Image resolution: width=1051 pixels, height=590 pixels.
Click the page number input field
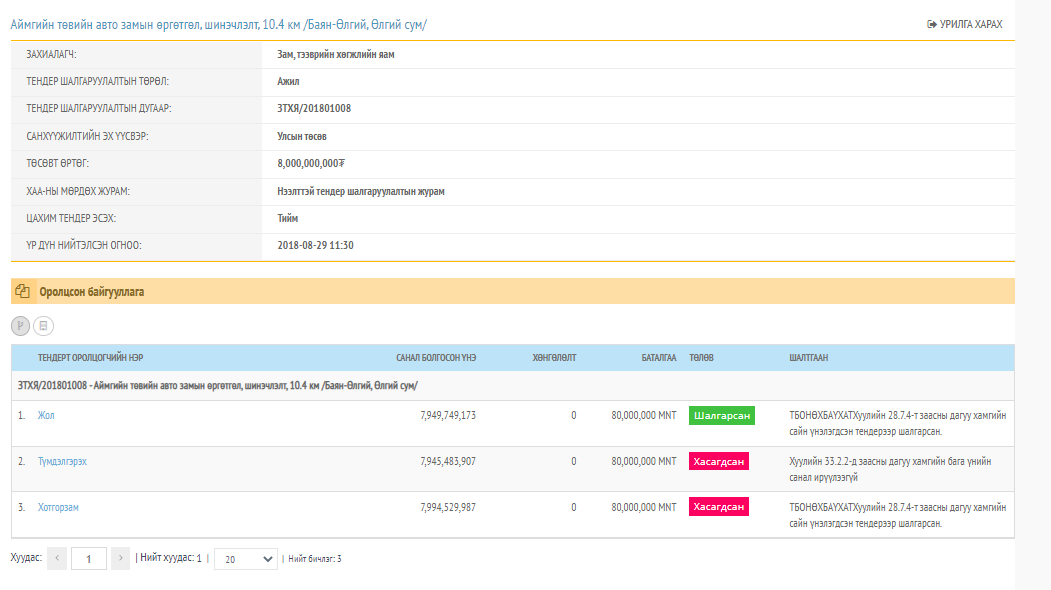tap(88, 559)
